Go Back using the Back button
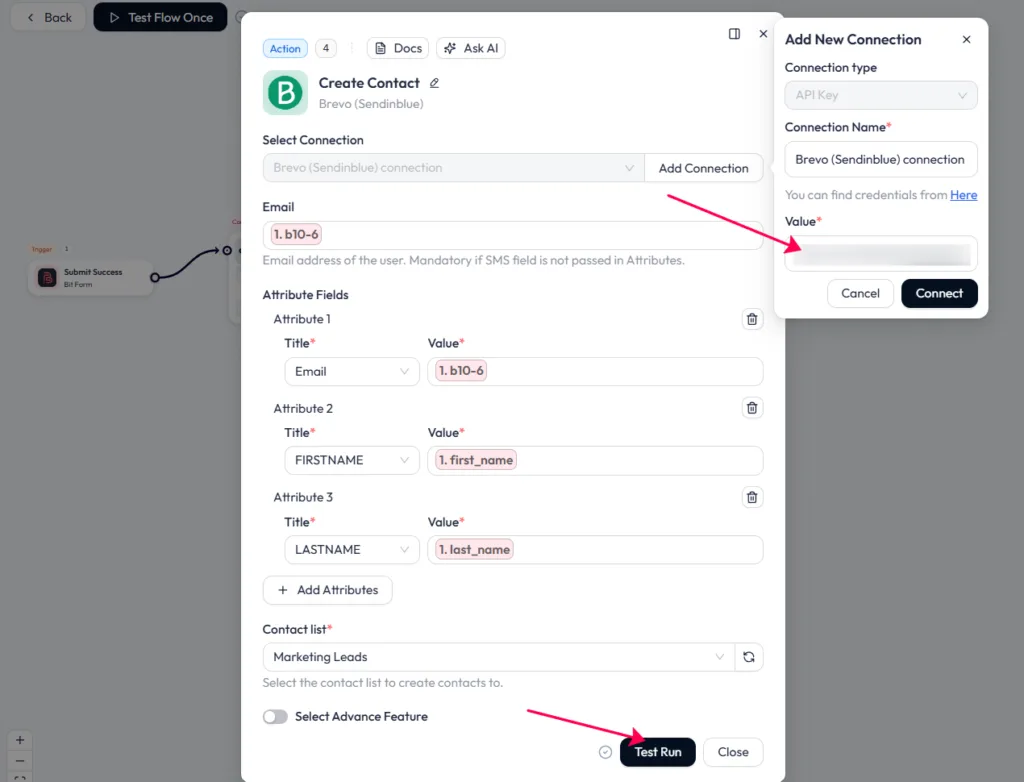Viewport: 1024px width, 782px height. coord(48,17)
